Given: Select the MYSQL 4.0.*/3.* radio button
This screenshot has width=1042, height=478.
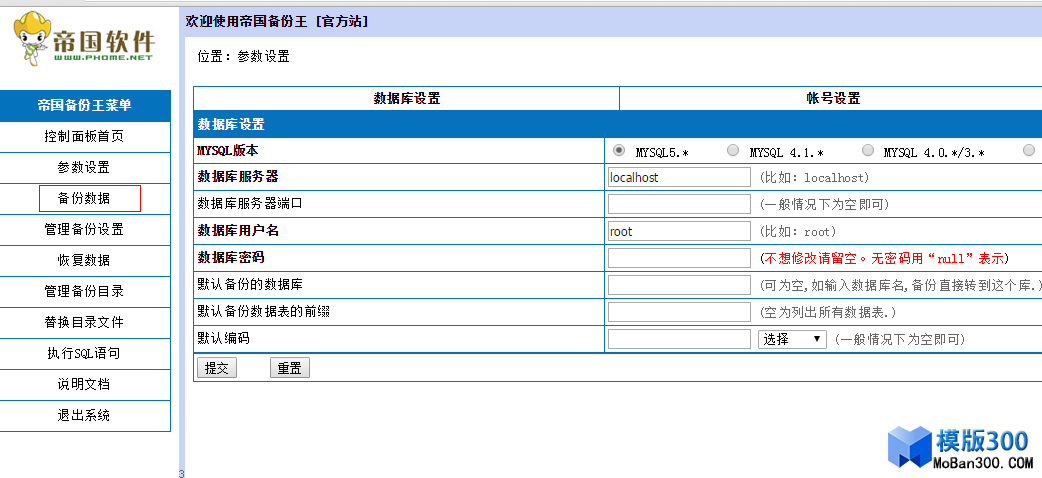Looking at the screenshot, I should click(x=868, y=151).
